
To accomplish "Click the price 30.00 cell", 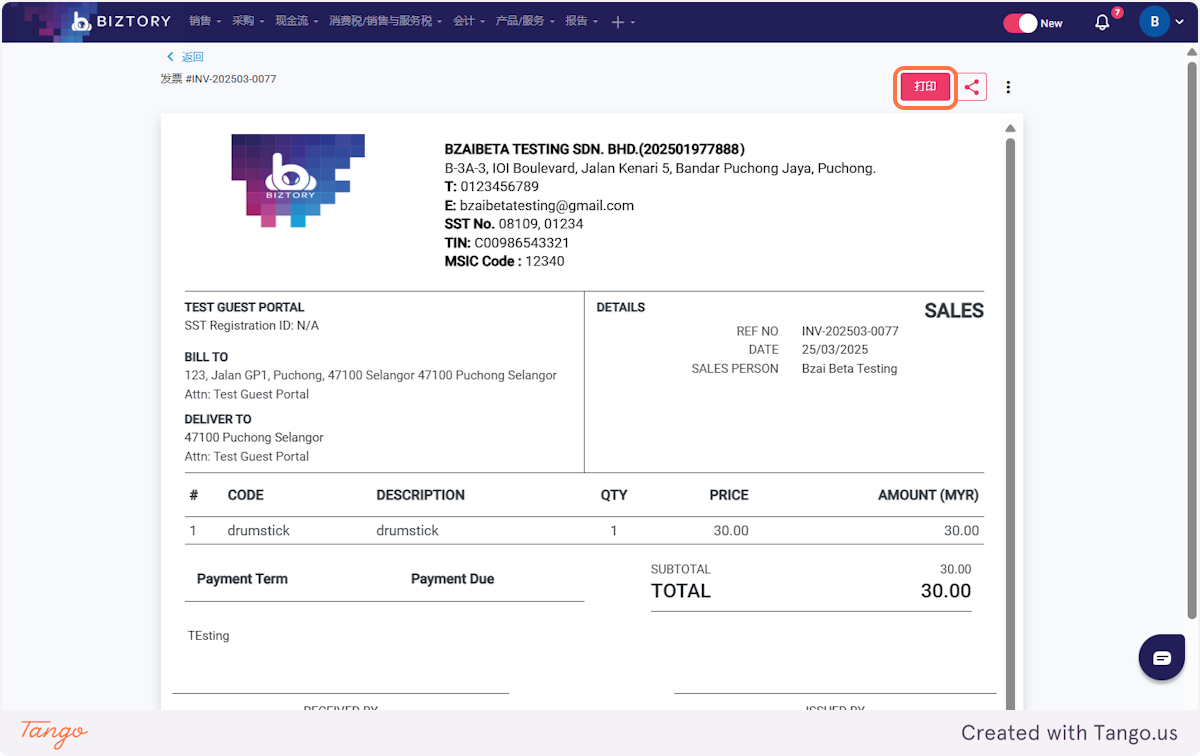I will [731, 530].
